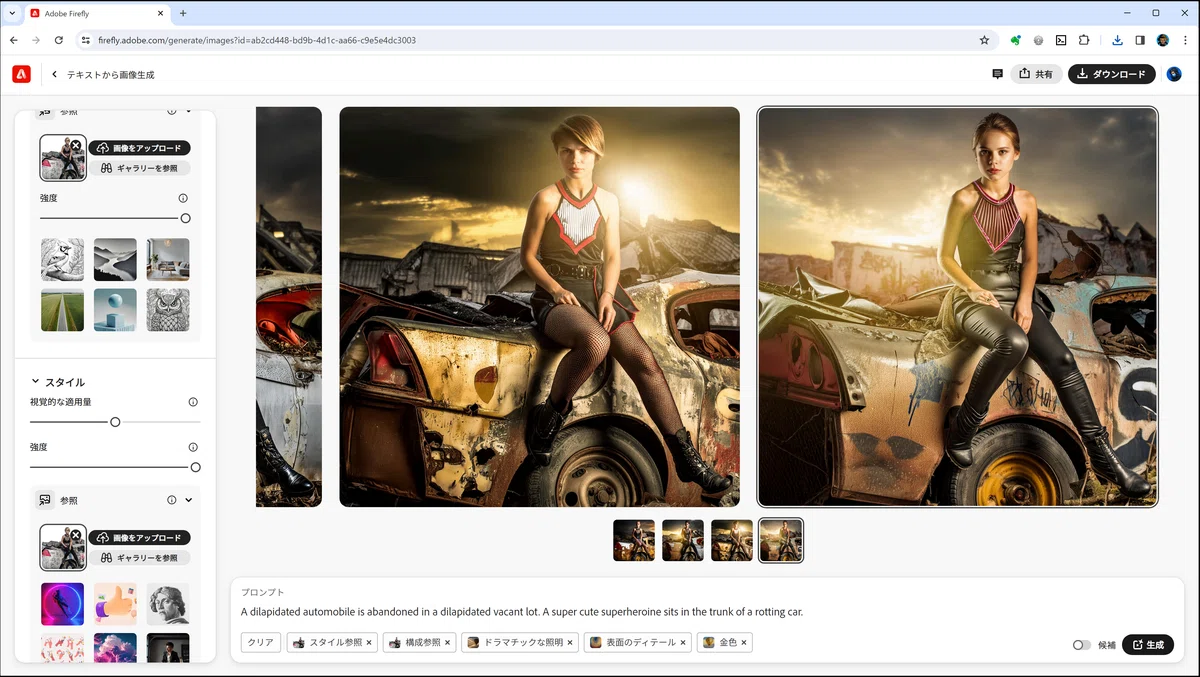Collapse the style 参照 panel chevron
This screenshot has width=1200, height=677.
pyautogui.click(x=189, y=500)
